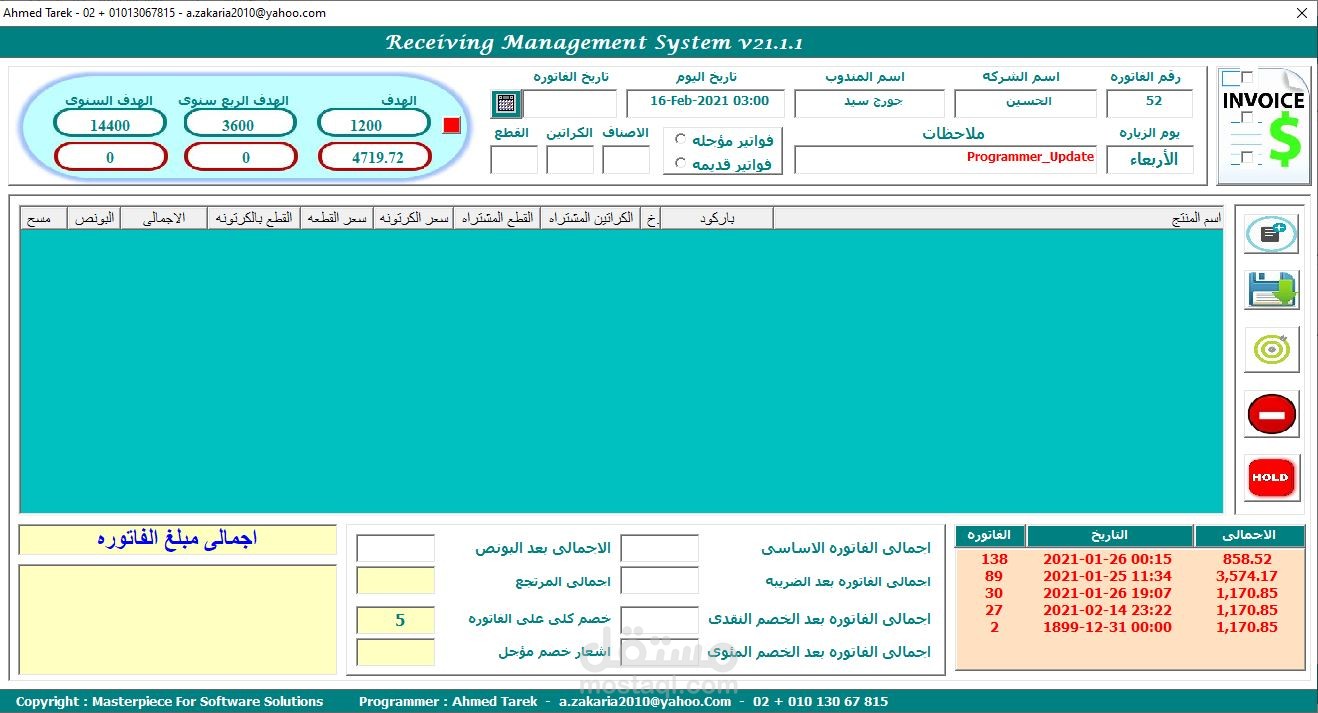Click the التاريخ history column header
This screenshot has height=713, width=1318.
[1110, 535]
